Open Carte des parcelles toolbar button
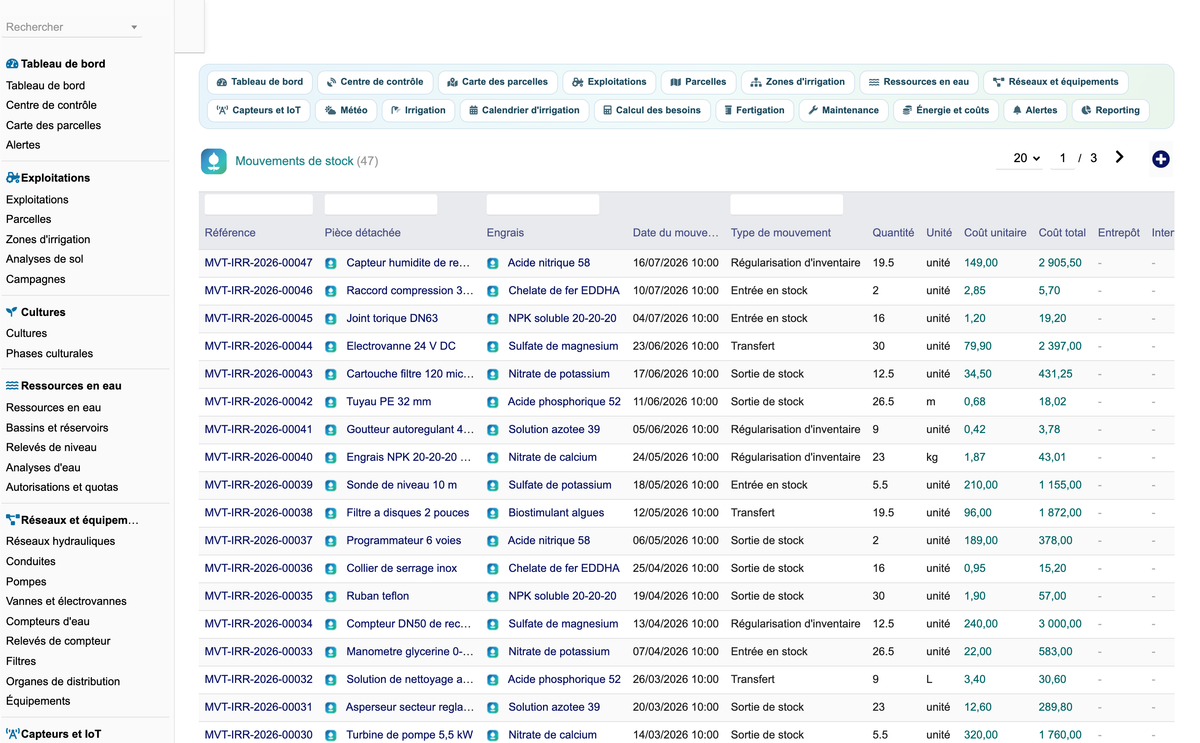The height and width of the screenshot is (743, 1200). click(x=498, y=82)
